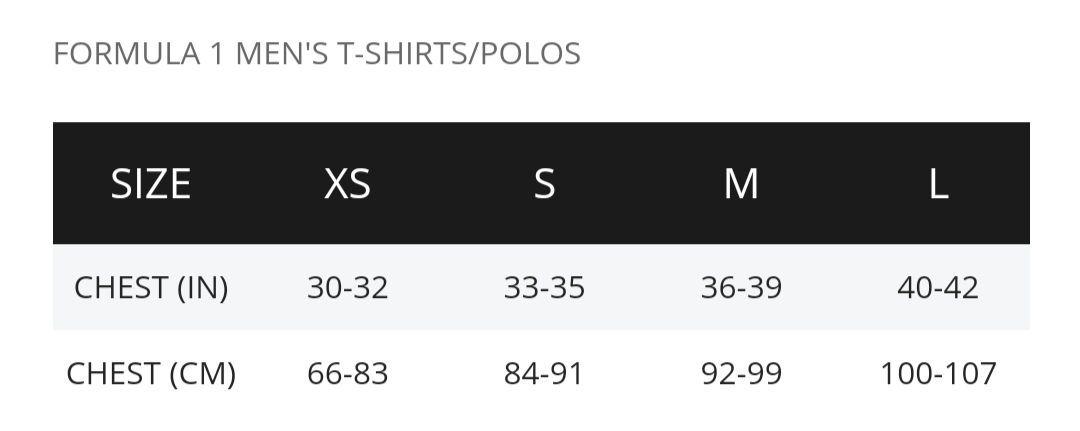Click the word POLOS in the title

coord(531,54)
